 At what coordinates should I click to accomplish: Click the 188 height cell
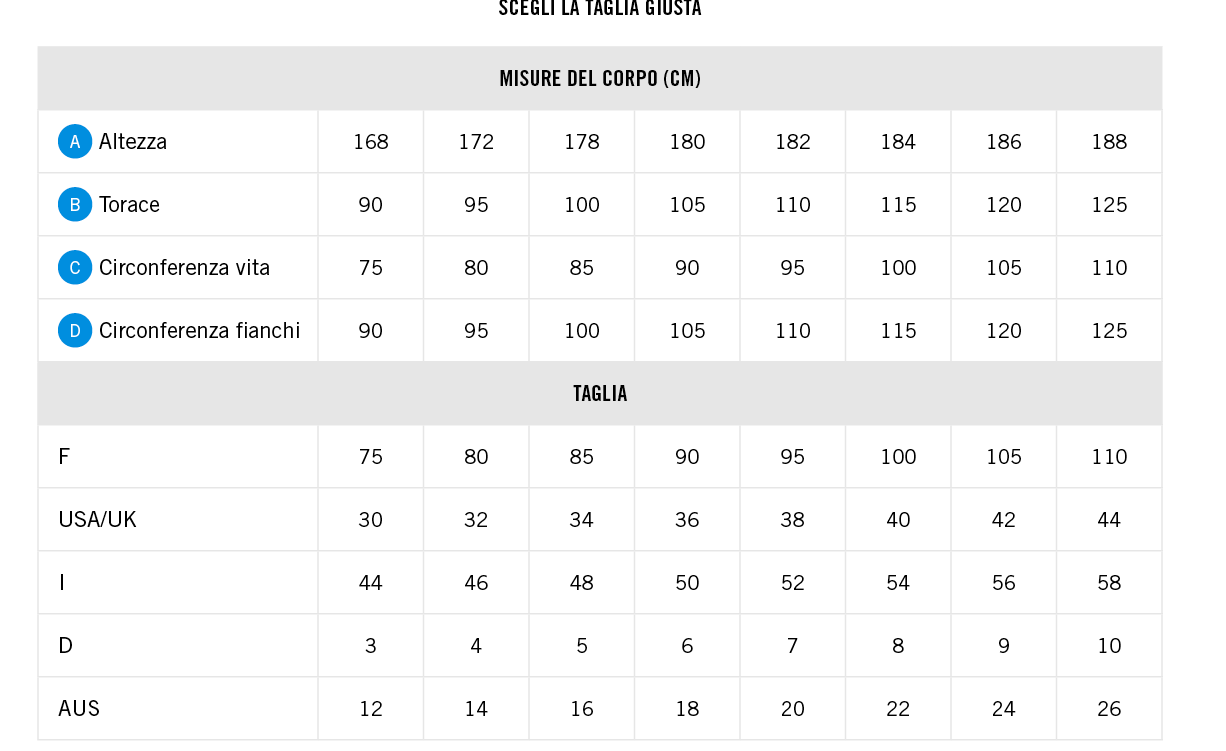1109,141
